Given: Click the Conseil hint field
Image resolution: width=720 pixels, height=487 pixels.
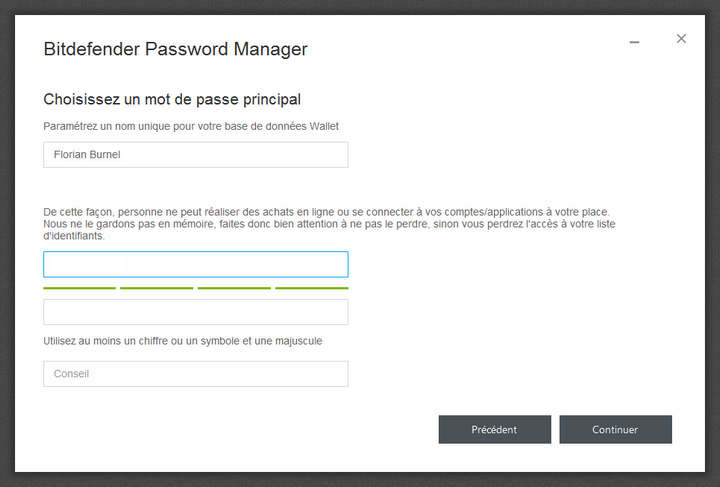Looking at the screenshot, I should (x=196, y=374).
